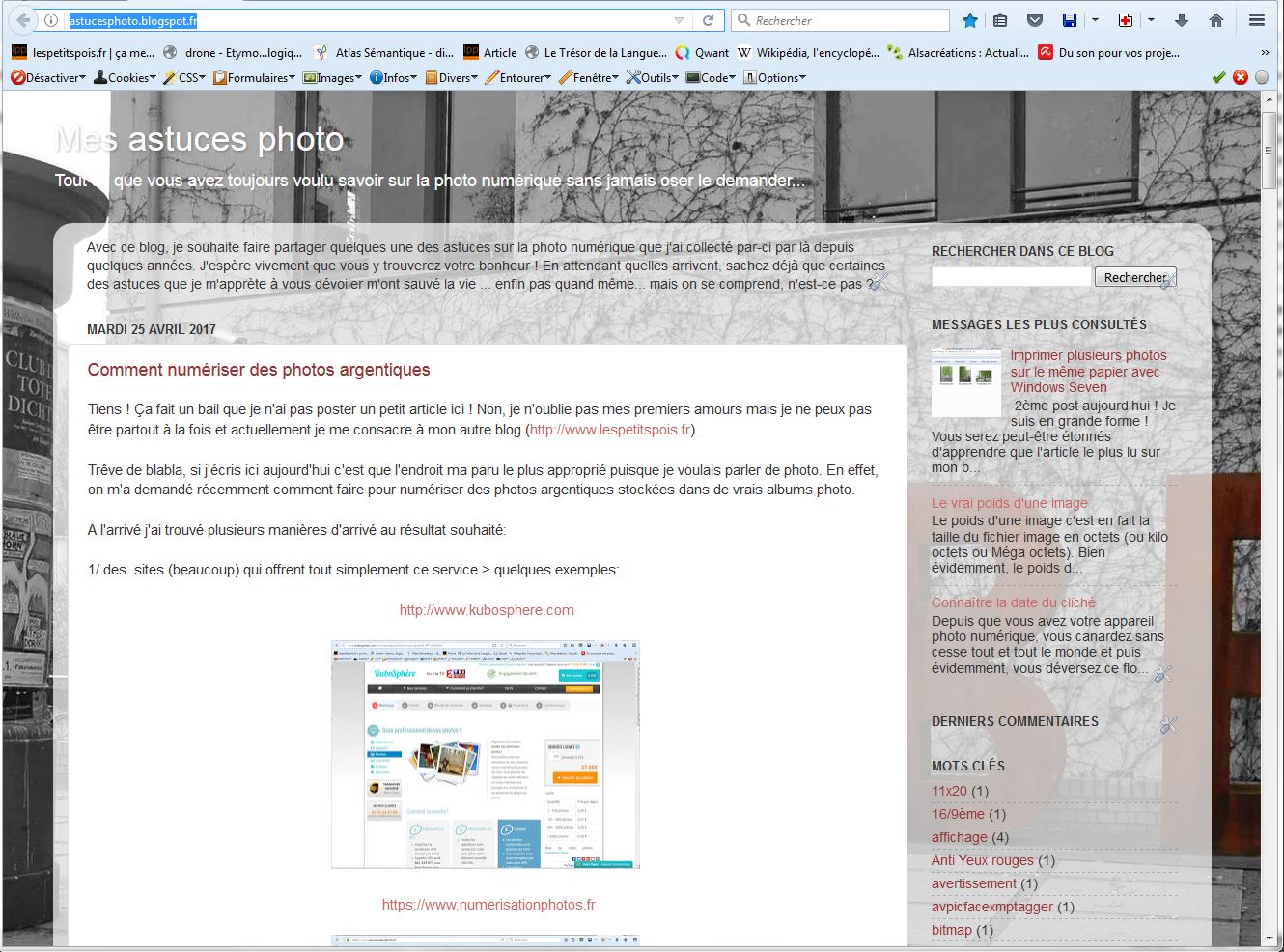Open the Désactiver dropdown in developer toolbar
This screenshot has height=952, width=1284.
(48, 77)
